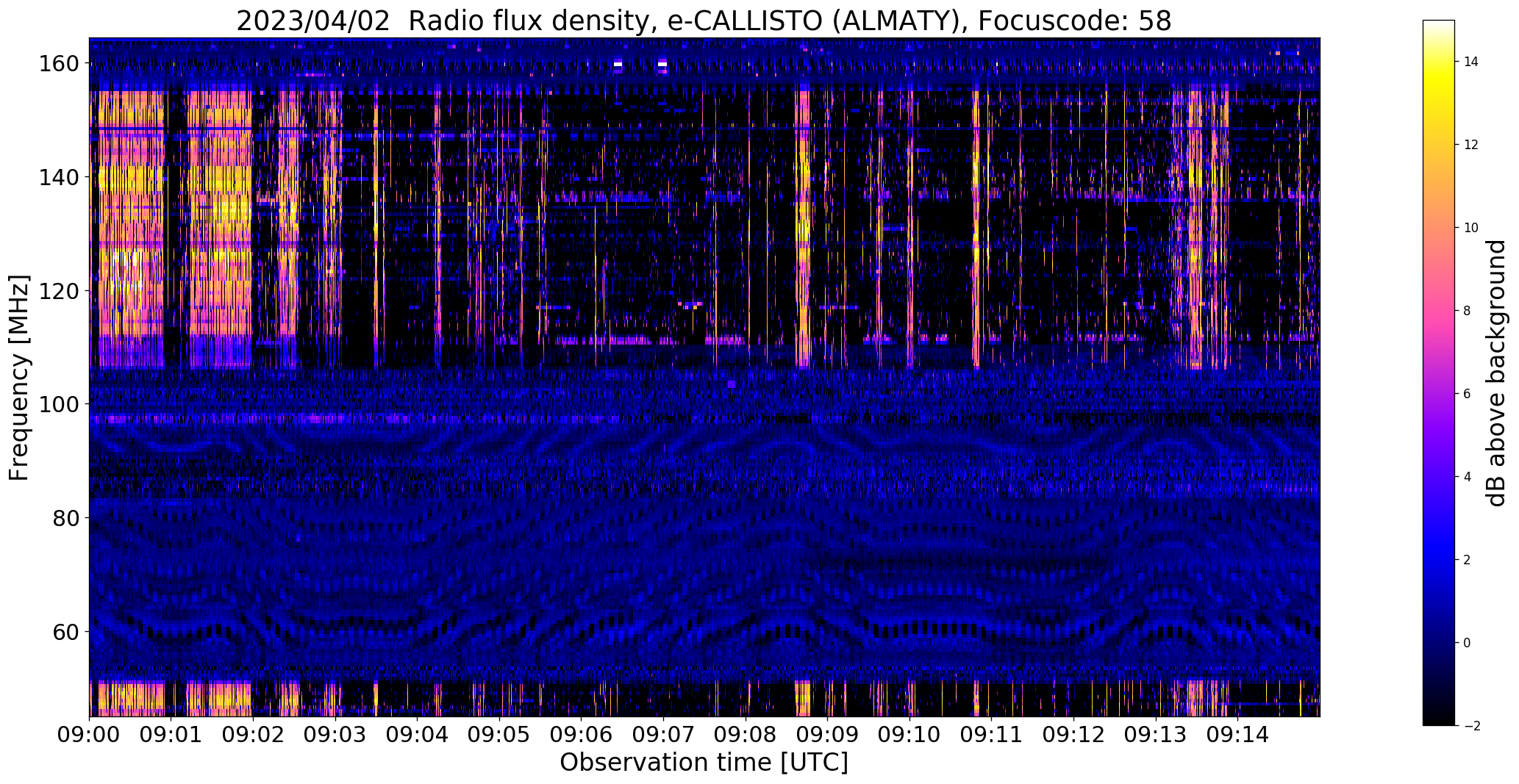Click the 80 MHz frequency tick label

point(65,518)
